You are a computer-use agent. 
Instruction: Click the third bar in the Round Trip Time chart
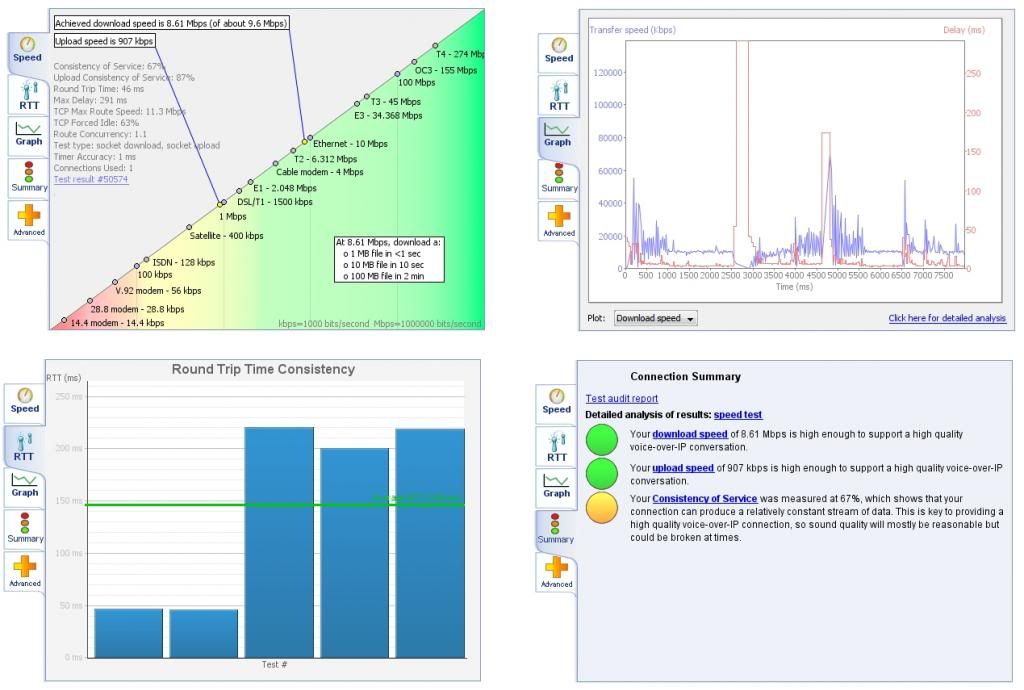[x=279, y=540]
